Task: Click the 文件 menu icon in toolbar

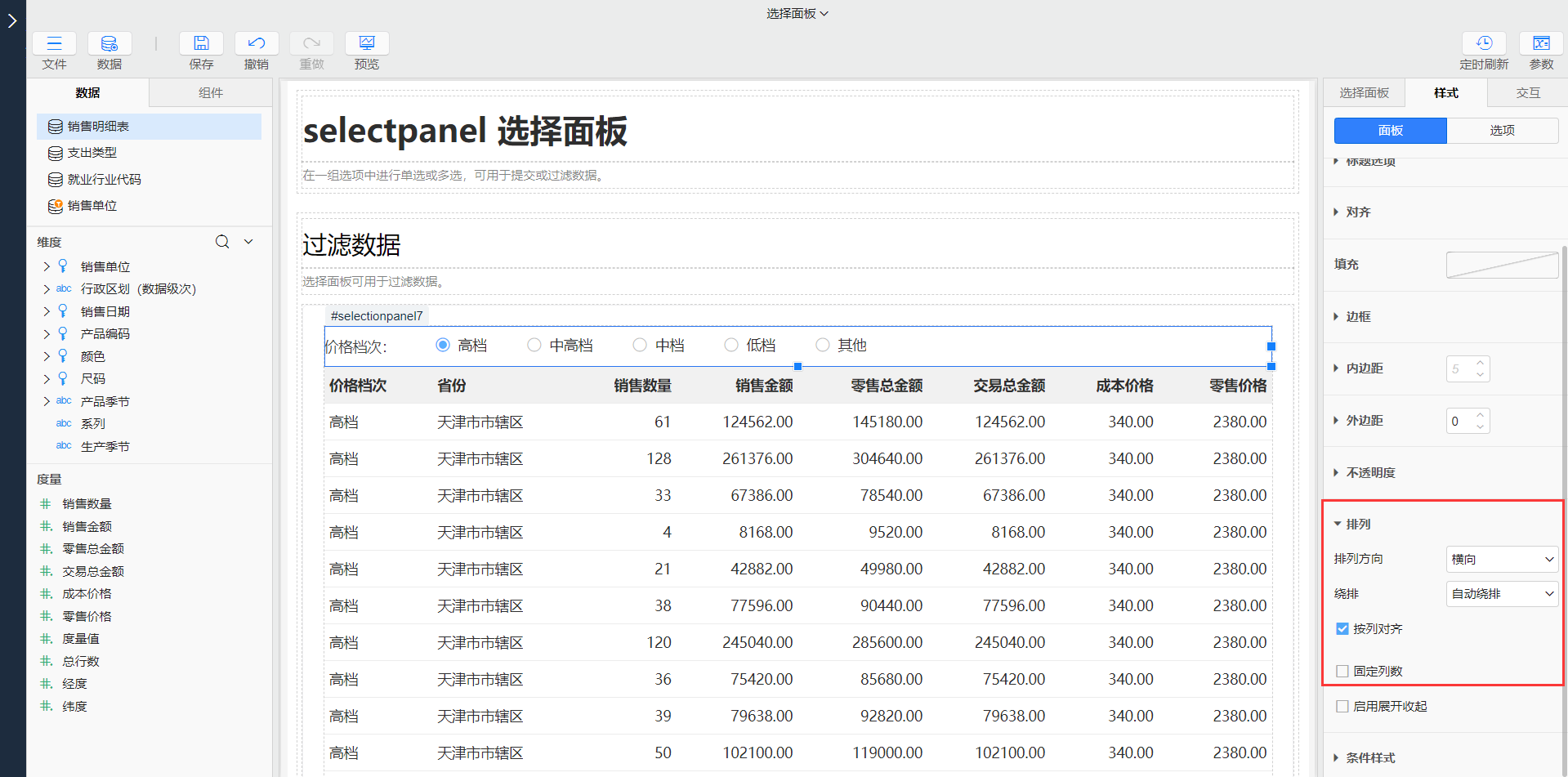Action: [54, 44]
